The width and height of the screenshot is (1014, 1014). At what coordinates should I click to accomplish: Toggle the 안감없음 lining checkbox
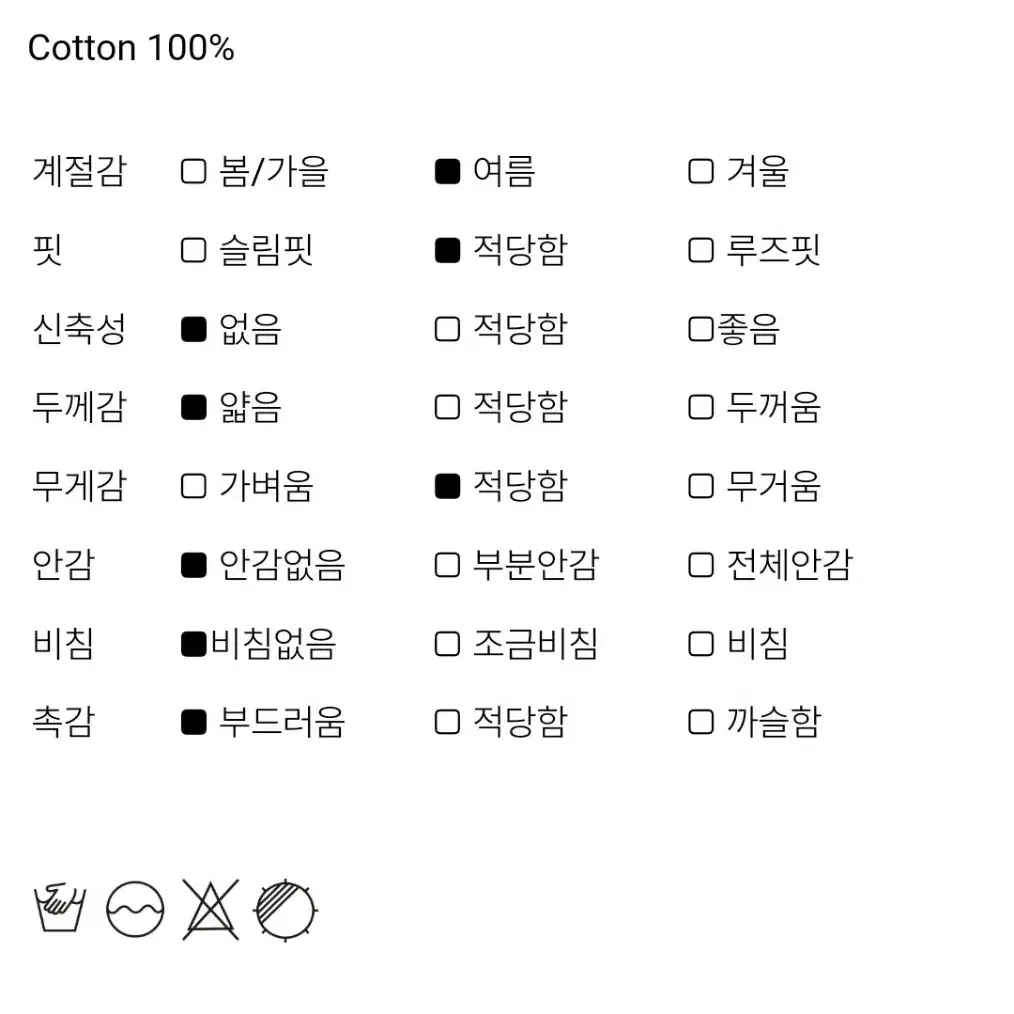pos(193,565)
